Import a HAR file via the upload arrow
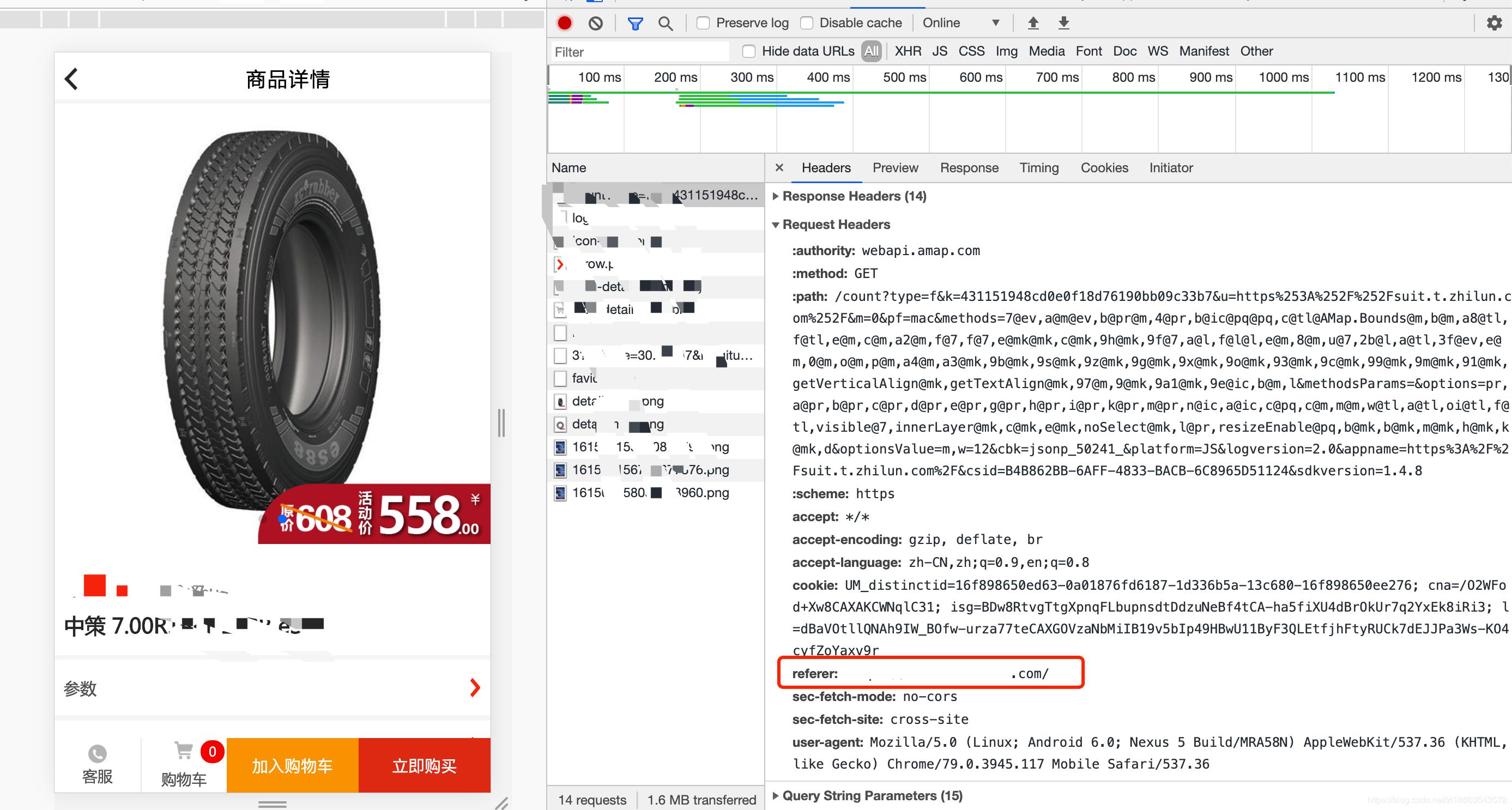The width and height of the screenshot is (1512, 810). [x=1033, y=23]
